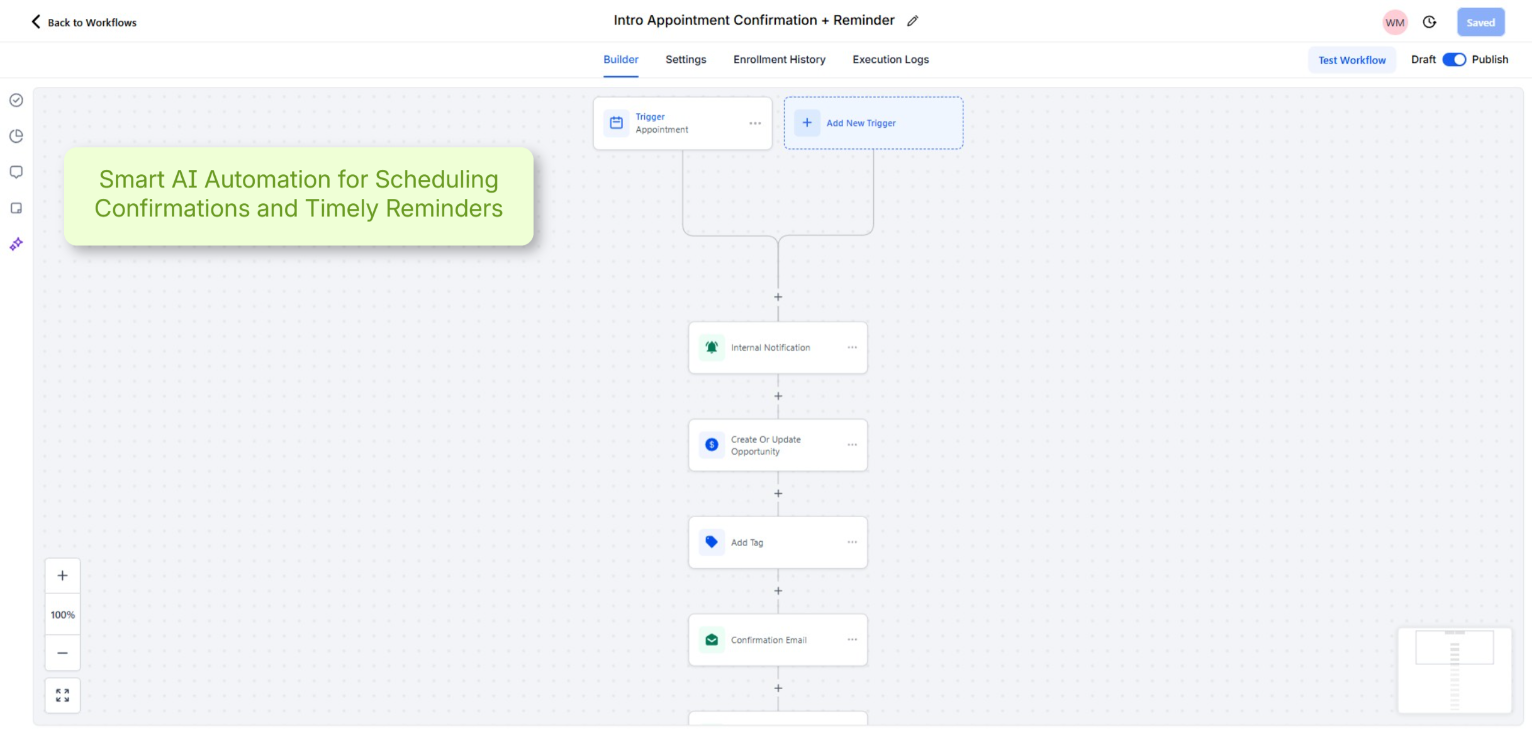Open the sticky note sidebar icon
Image resolution: width=1532 pixels, height=733 pixels.
pos(16,208)
